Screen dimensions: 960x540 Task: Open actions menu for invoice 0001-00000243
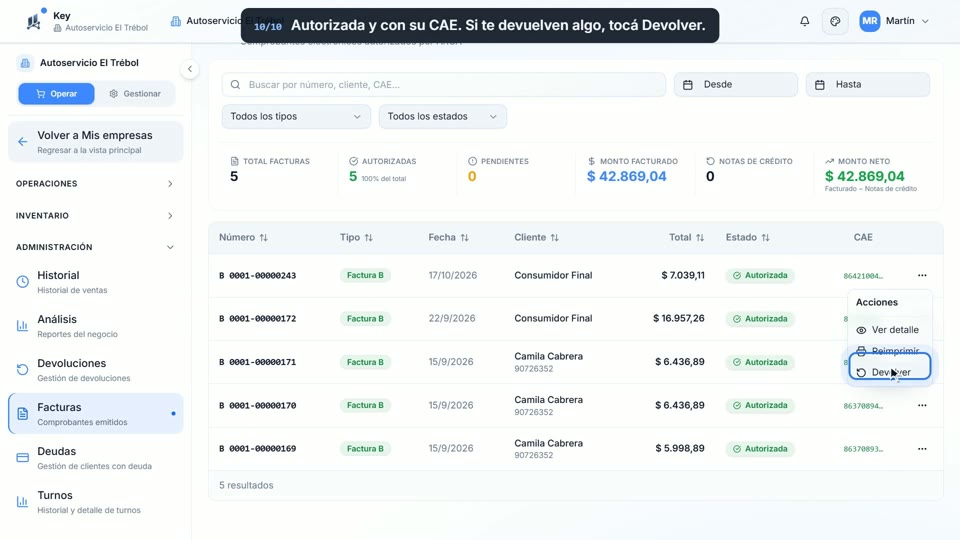[922, 276]
